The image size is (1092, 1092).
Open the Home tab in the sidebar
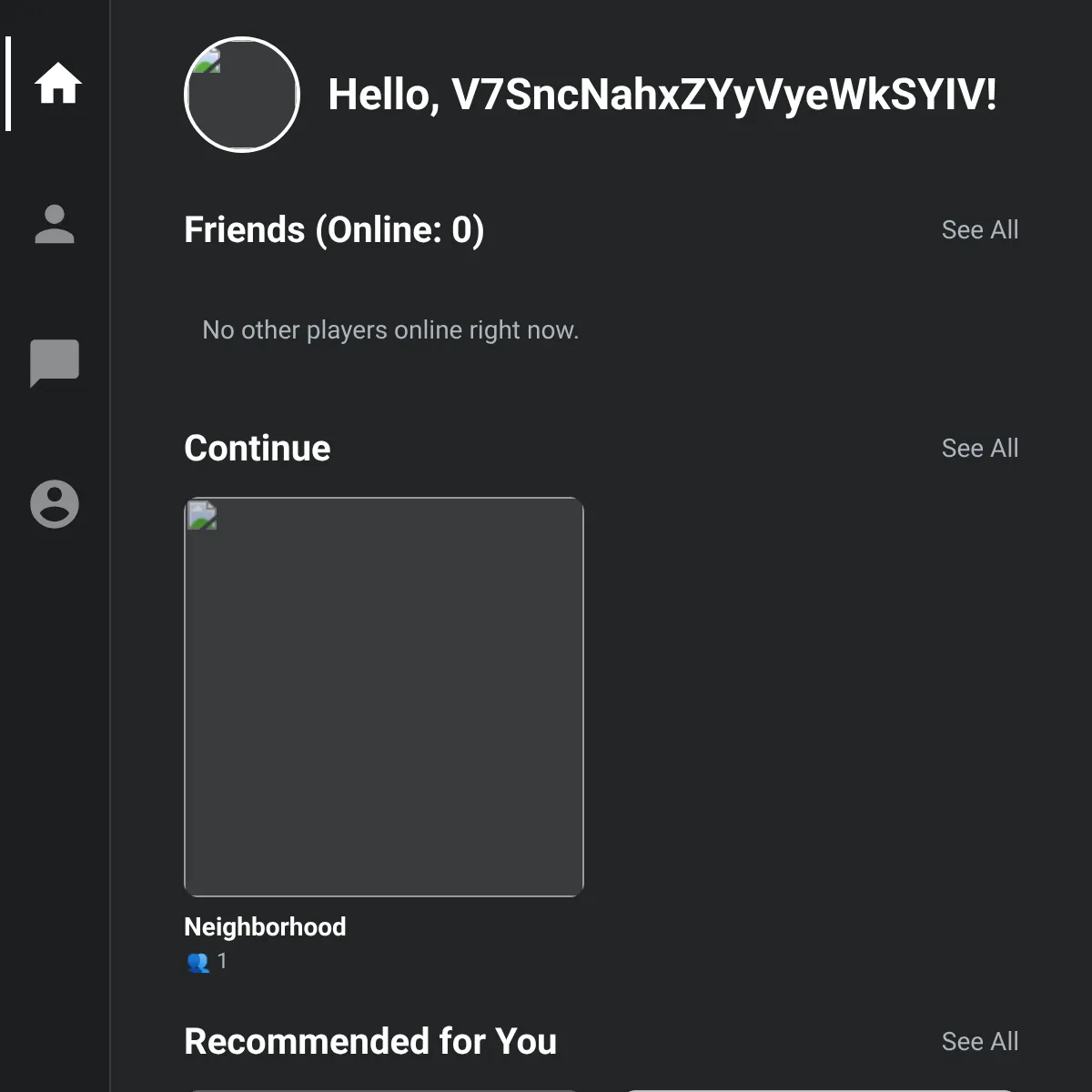pos(58,84)
